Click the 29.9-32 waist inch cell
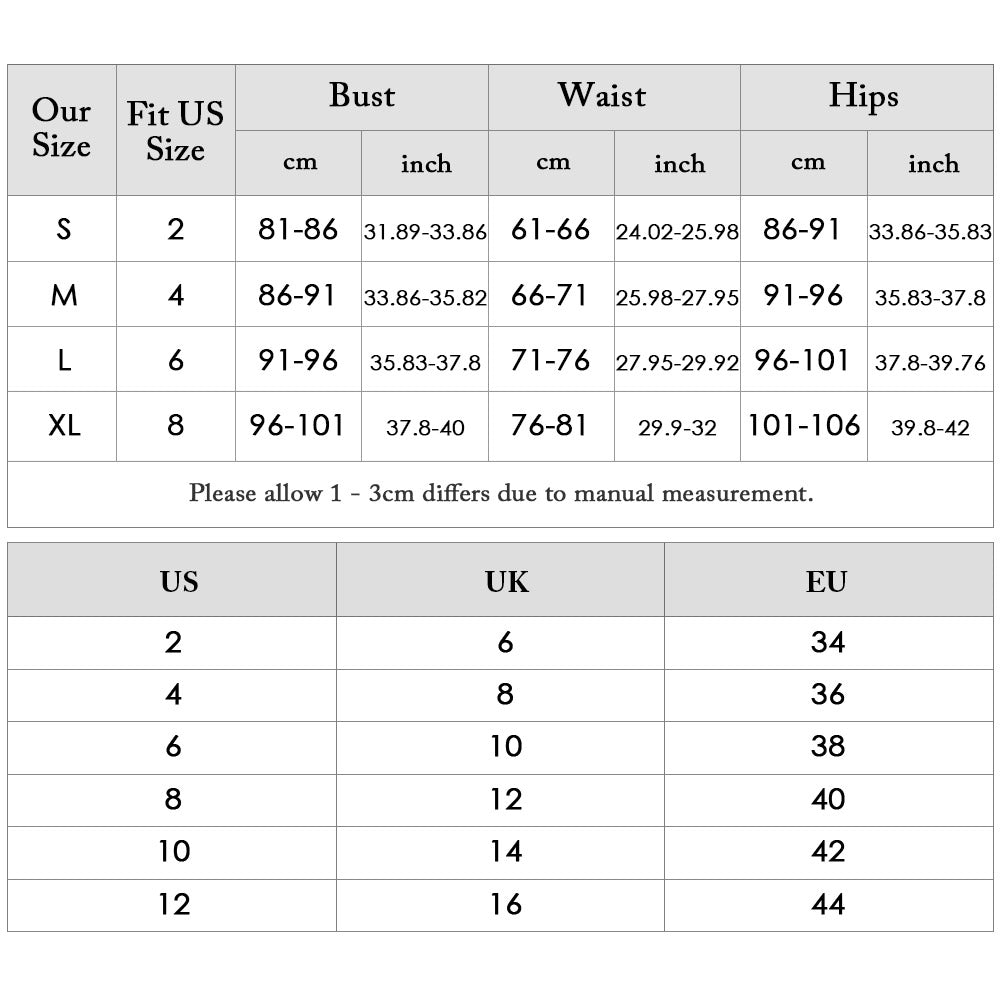Screen dimensions: 1000x1000 [677, 428]
